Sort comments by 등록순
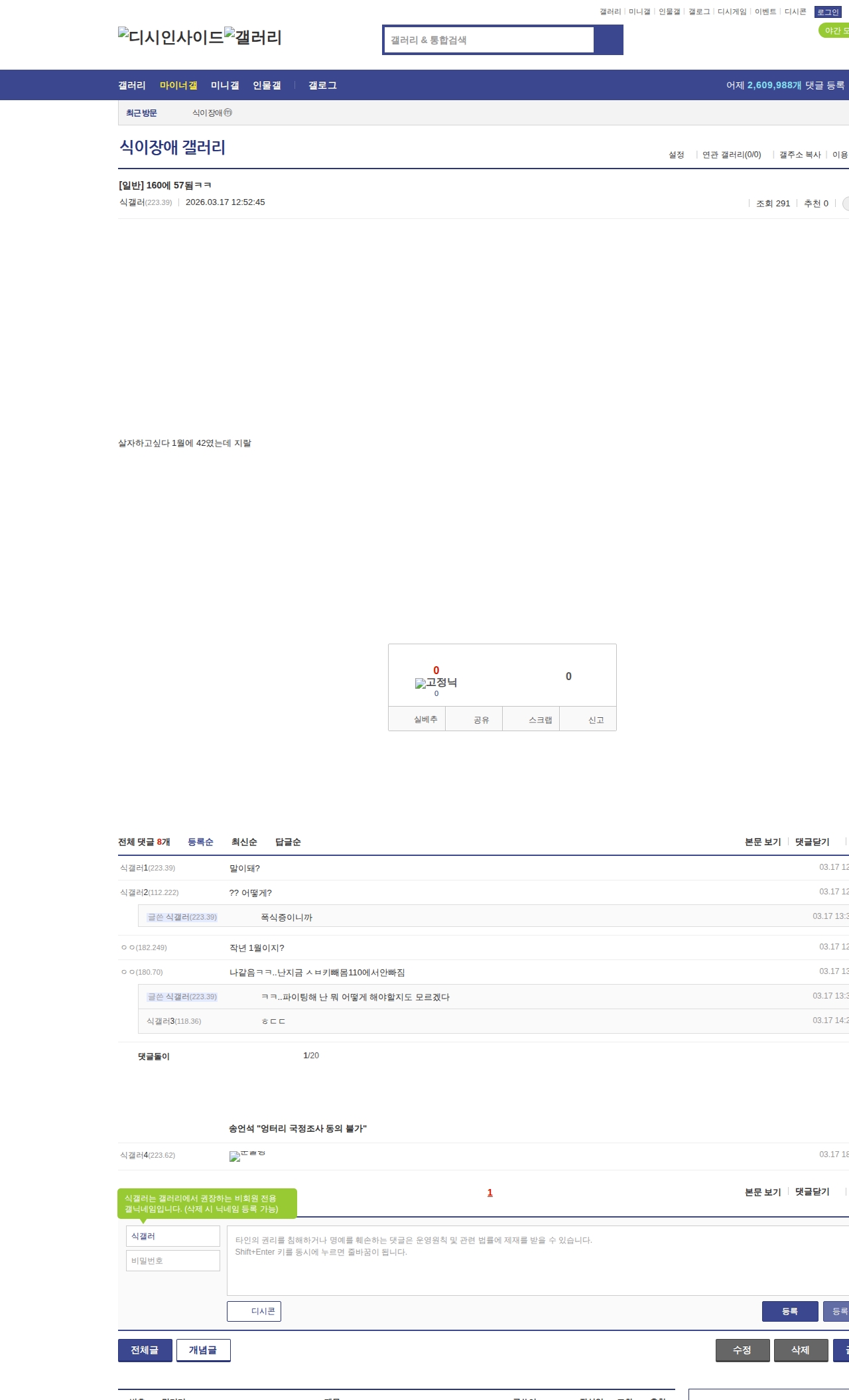The width and height of the screenshot is (849, 1400). (200, 842)
